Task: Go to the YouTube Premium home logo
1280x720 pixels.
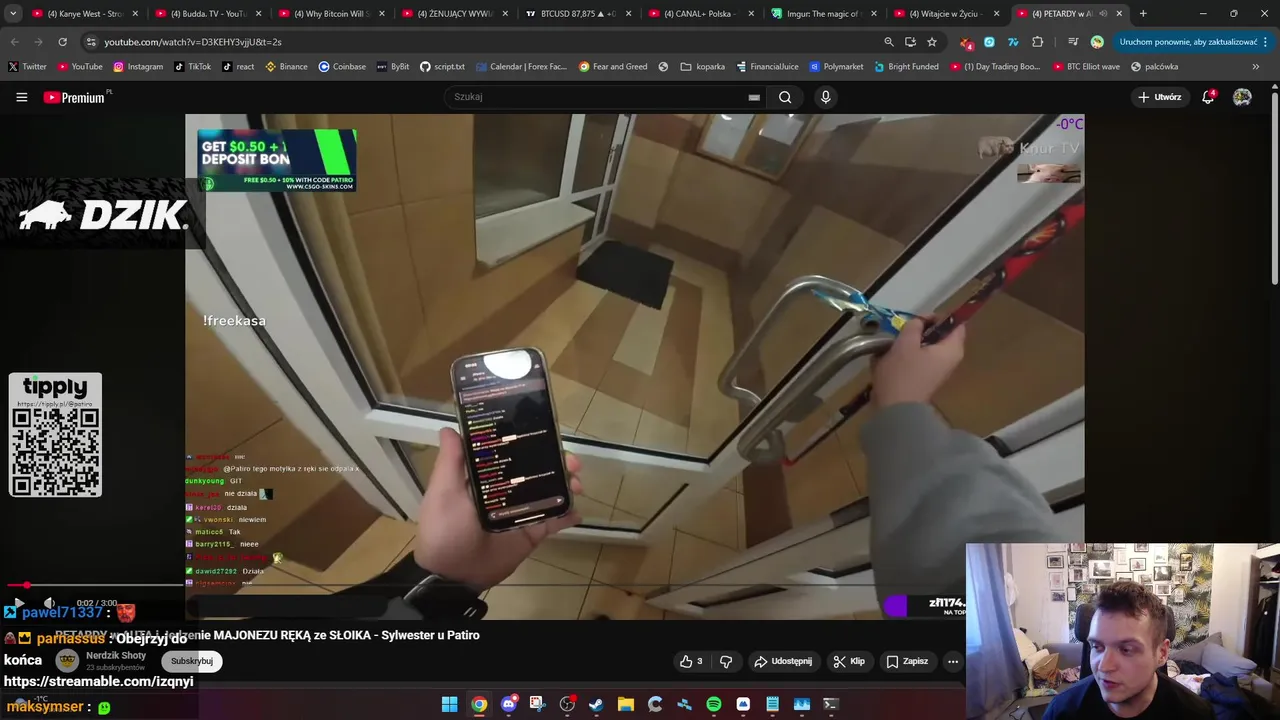Action: (x=73, y=97)
